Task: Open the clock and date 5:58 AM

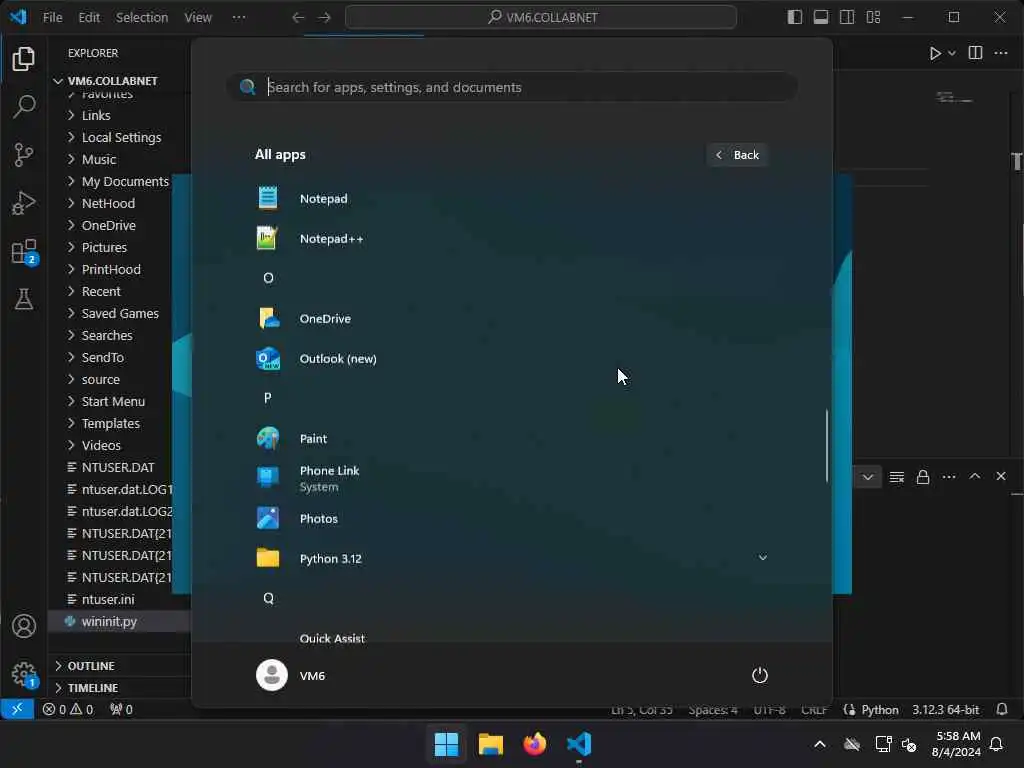Action: point(957,744)
